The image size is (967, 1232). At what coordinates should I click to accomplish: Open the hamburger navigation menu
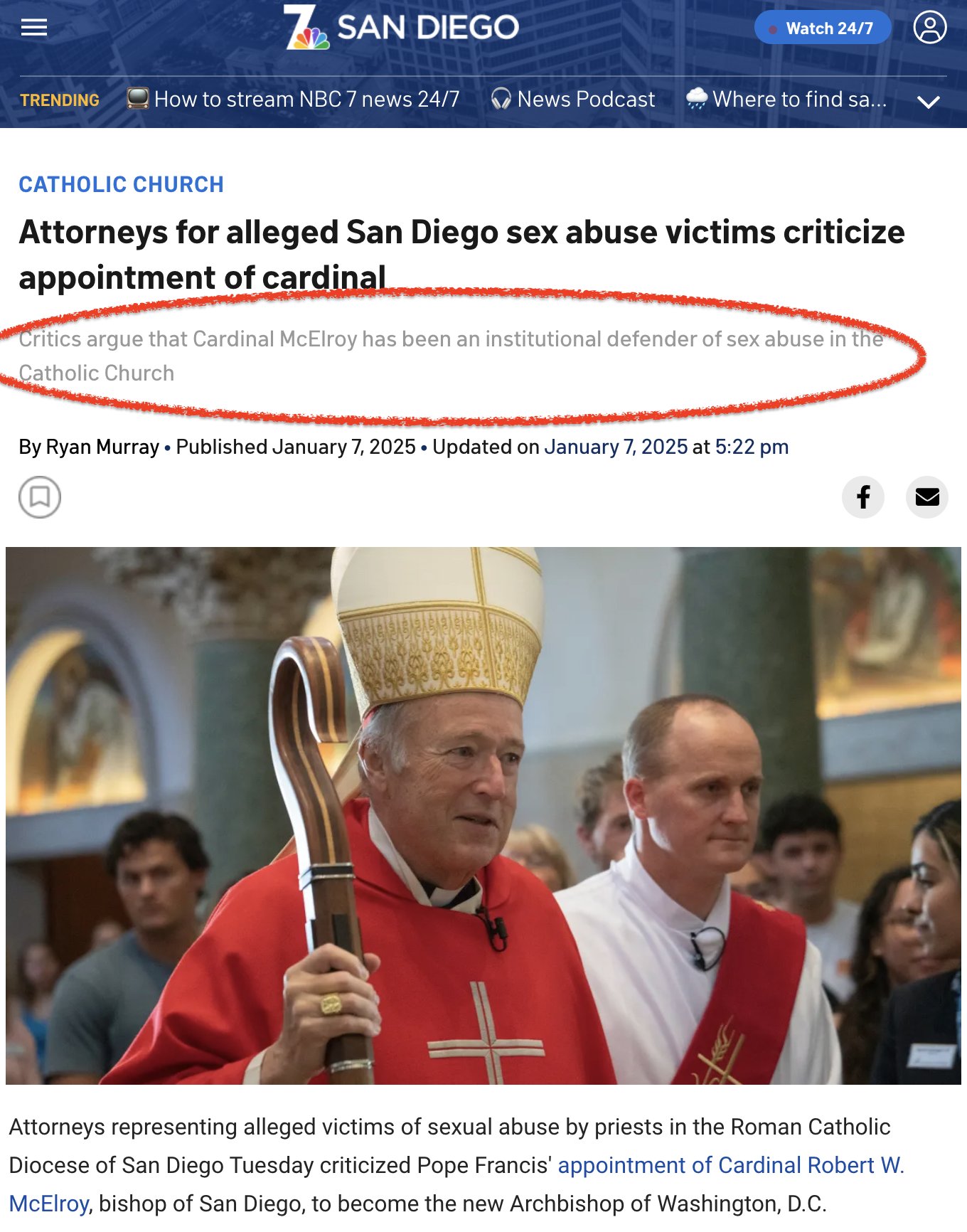coord(34,28)
